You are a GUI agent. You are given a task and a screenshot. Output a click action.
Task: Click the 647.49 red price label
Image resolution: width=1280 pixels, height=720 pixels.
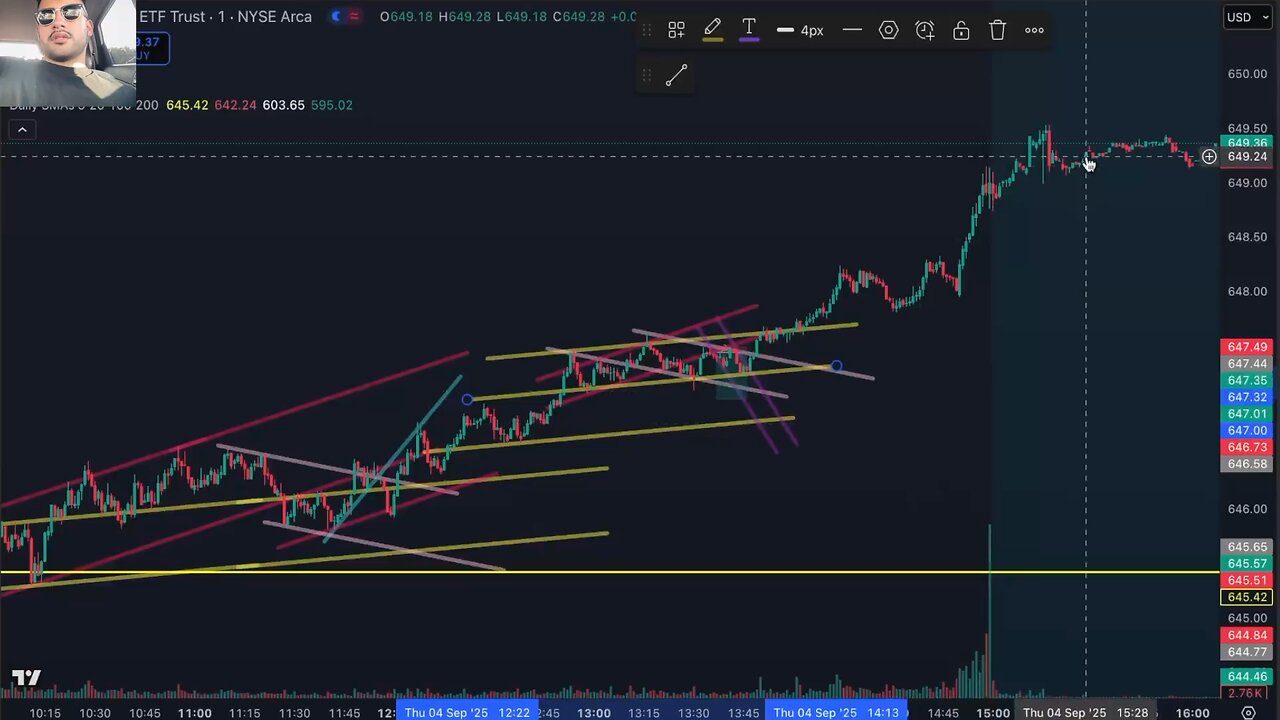tap(1247, 347)
